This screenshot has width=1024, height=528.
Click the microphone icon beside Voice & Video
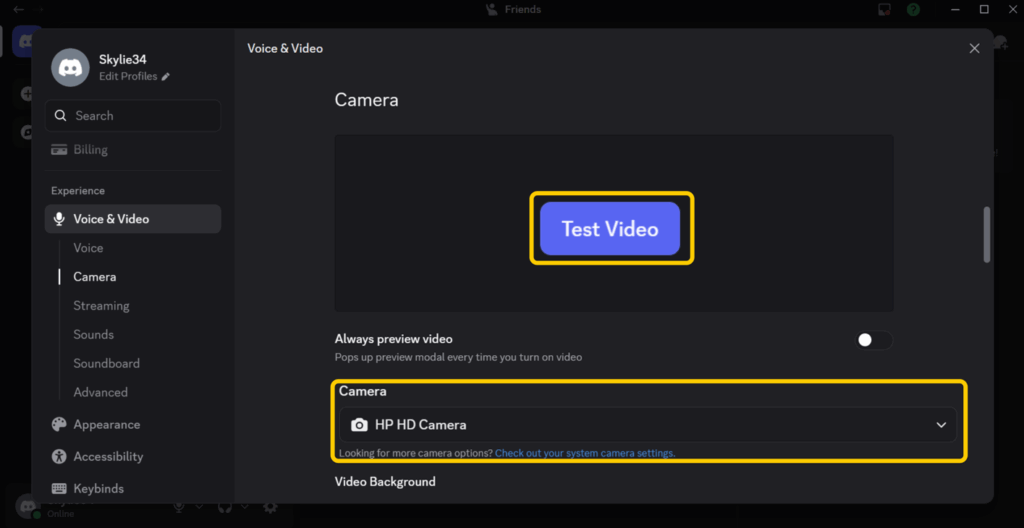pyautogui.click(x=59, y=219)
